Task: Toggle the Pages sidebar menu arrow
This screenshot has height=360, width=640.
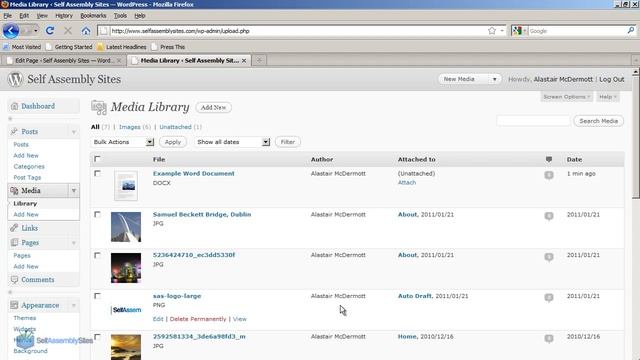Action: point(74,243)
